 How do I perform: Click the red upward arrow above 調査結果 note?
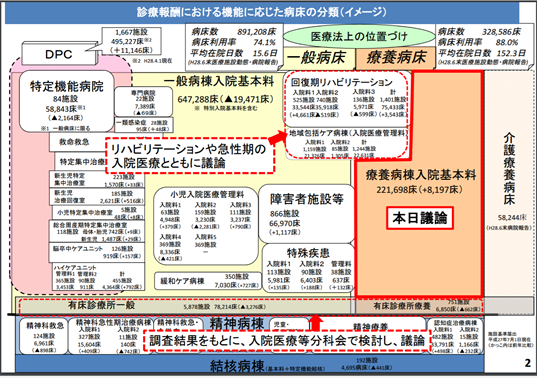coord(316,323)
